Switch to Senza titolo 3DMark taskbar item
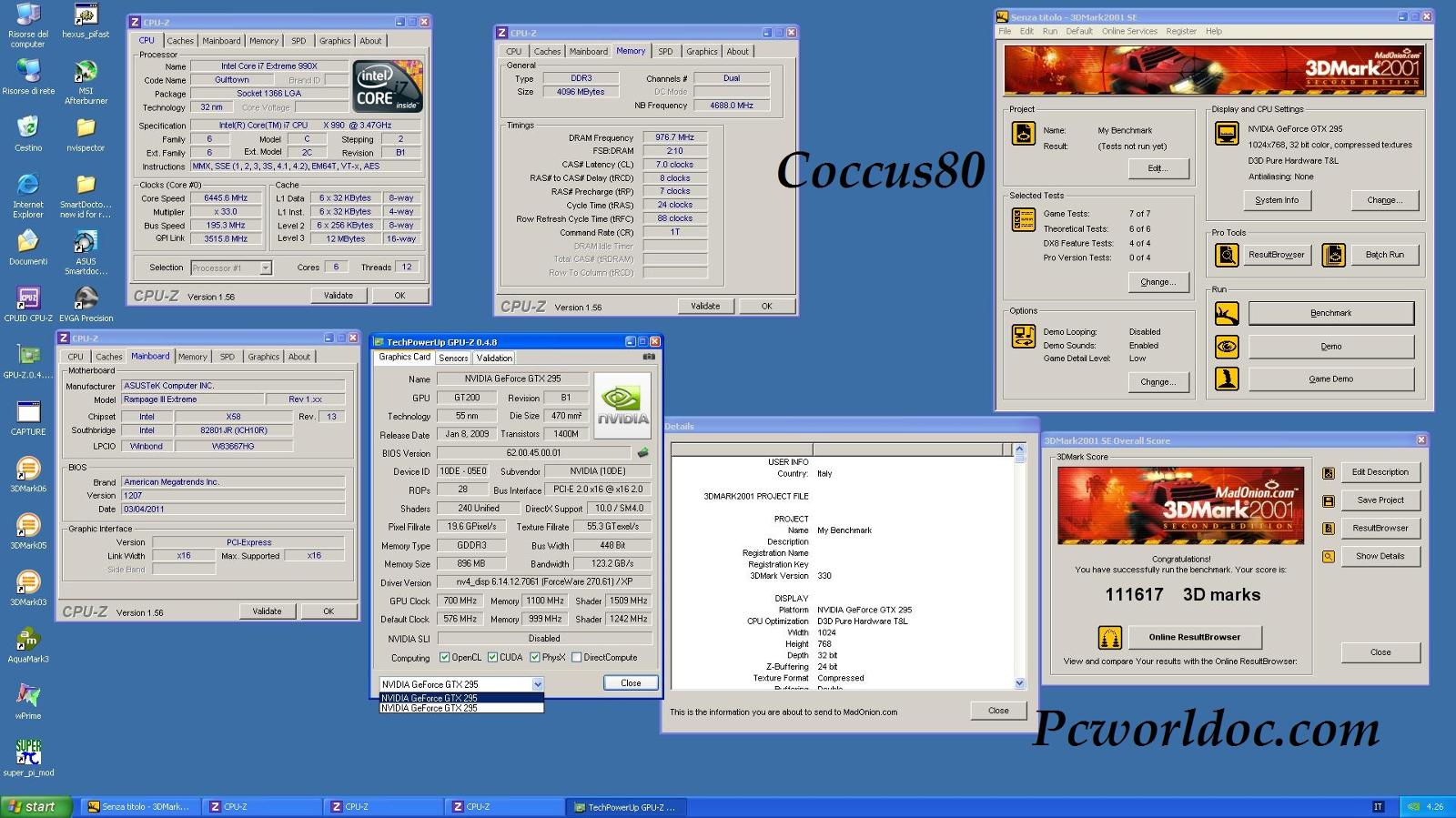The width and height of the screenshot is (1456, 818). tap(140, 807)
